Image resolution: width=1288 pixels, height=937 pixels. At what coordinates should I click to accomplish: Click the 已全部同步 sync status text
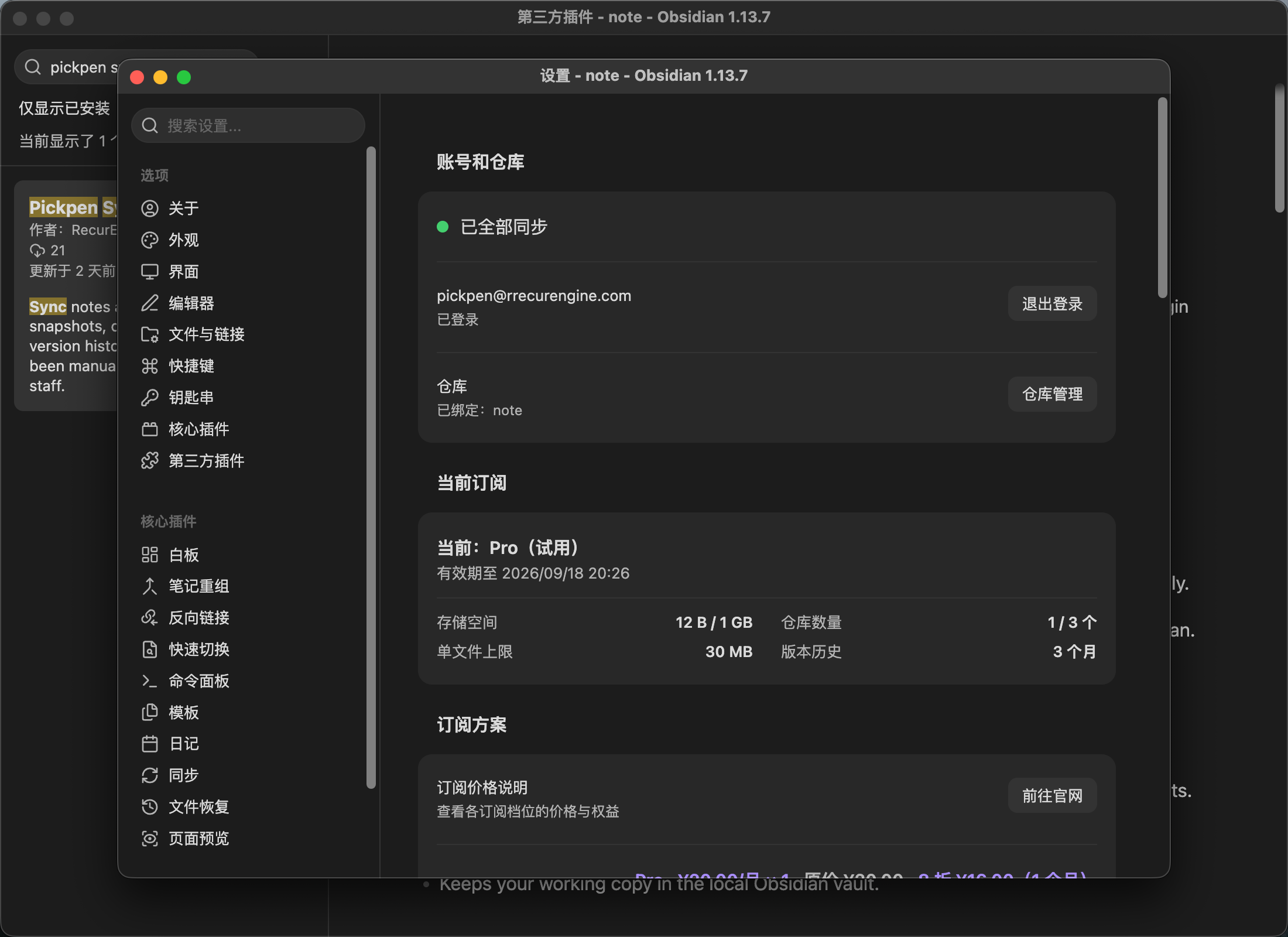coord(503,227)
